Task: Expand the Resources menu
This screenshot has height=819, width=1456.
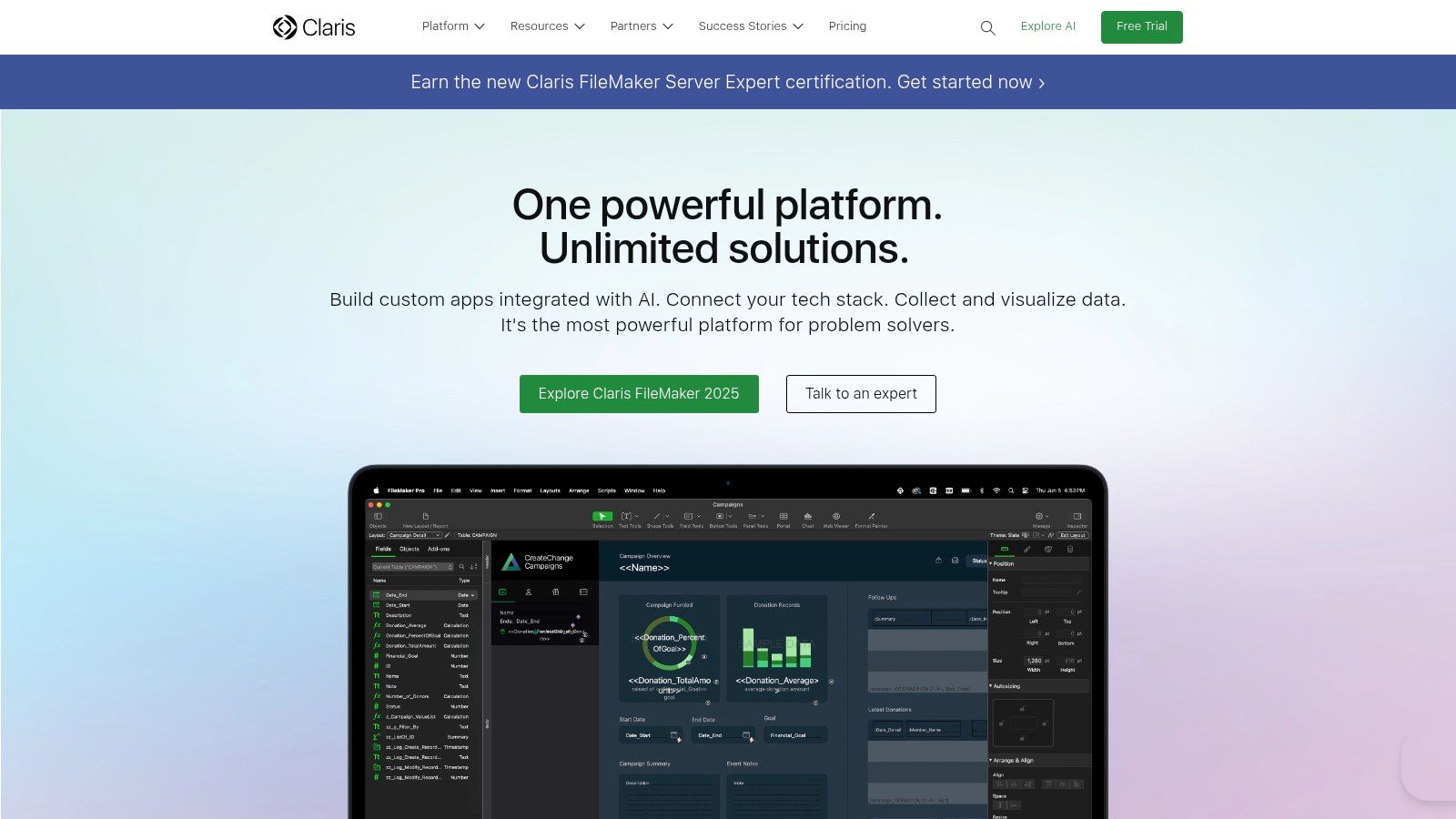Action: tap(547, 26)
